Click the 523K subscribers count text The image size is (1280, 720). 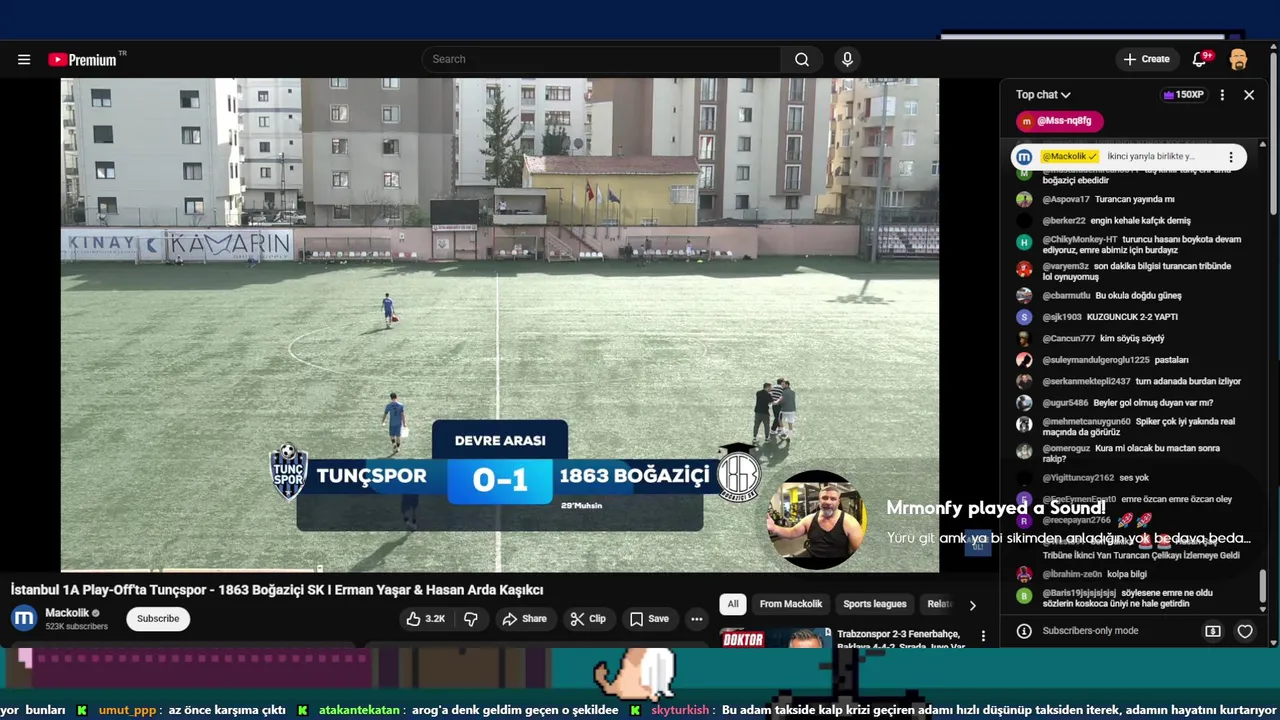click(76, 627)
